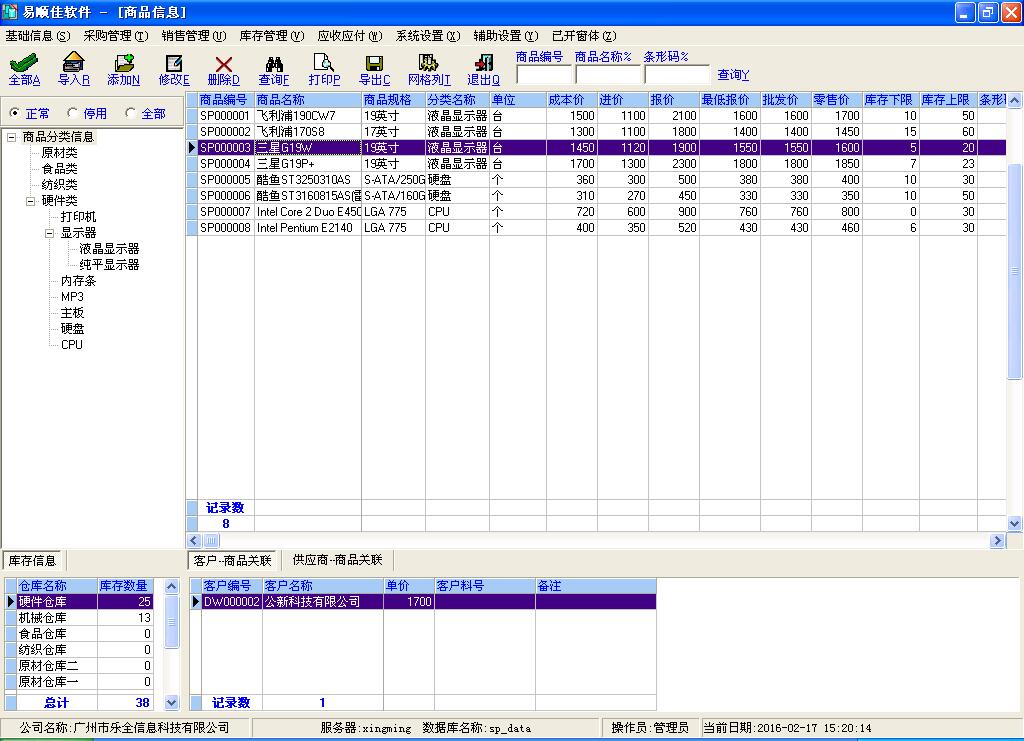
Task: Select the 全部 radio button filter
Action: point(131,114)
